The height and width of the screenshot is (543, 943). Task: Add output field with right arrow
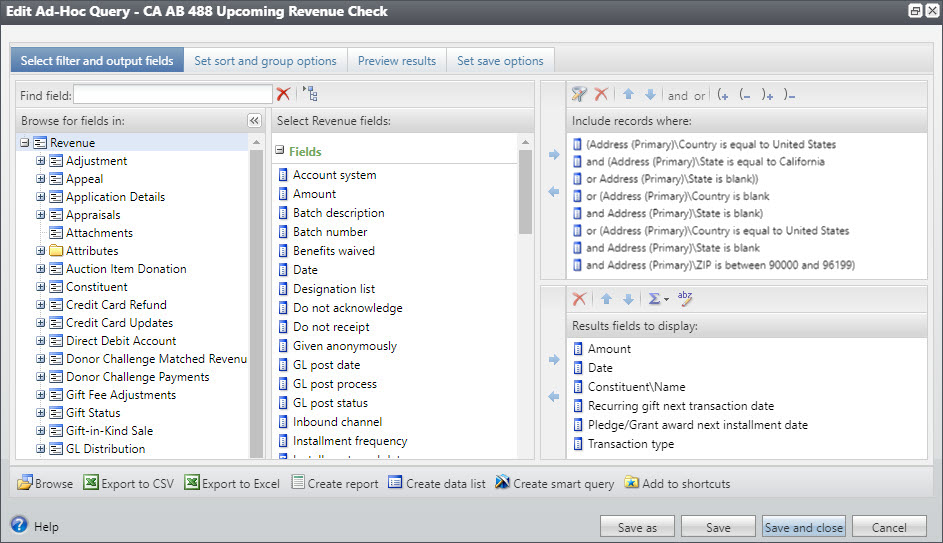[x=554, y=360]
